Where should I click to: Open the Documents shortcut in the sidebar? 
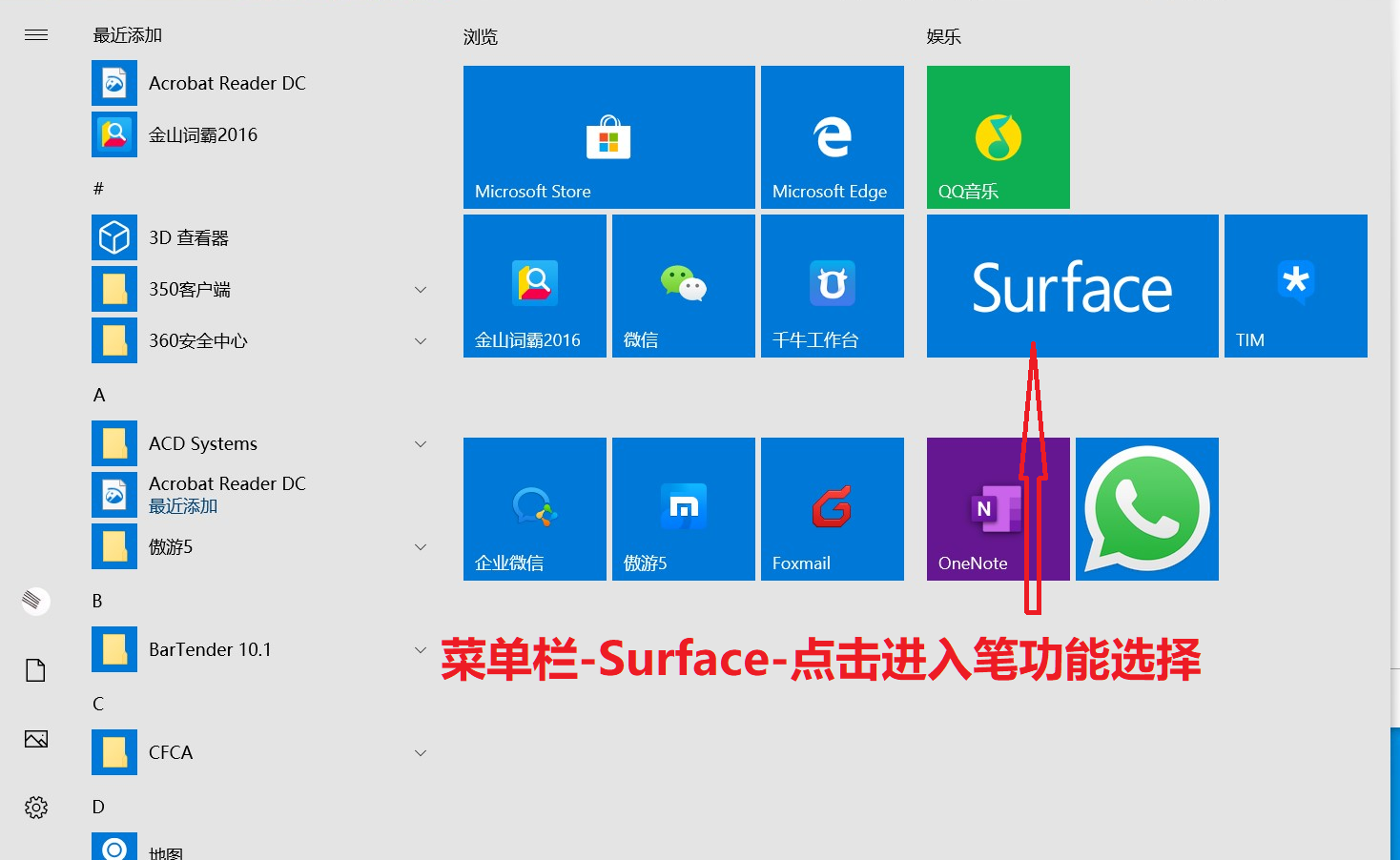tap(35, 669)
